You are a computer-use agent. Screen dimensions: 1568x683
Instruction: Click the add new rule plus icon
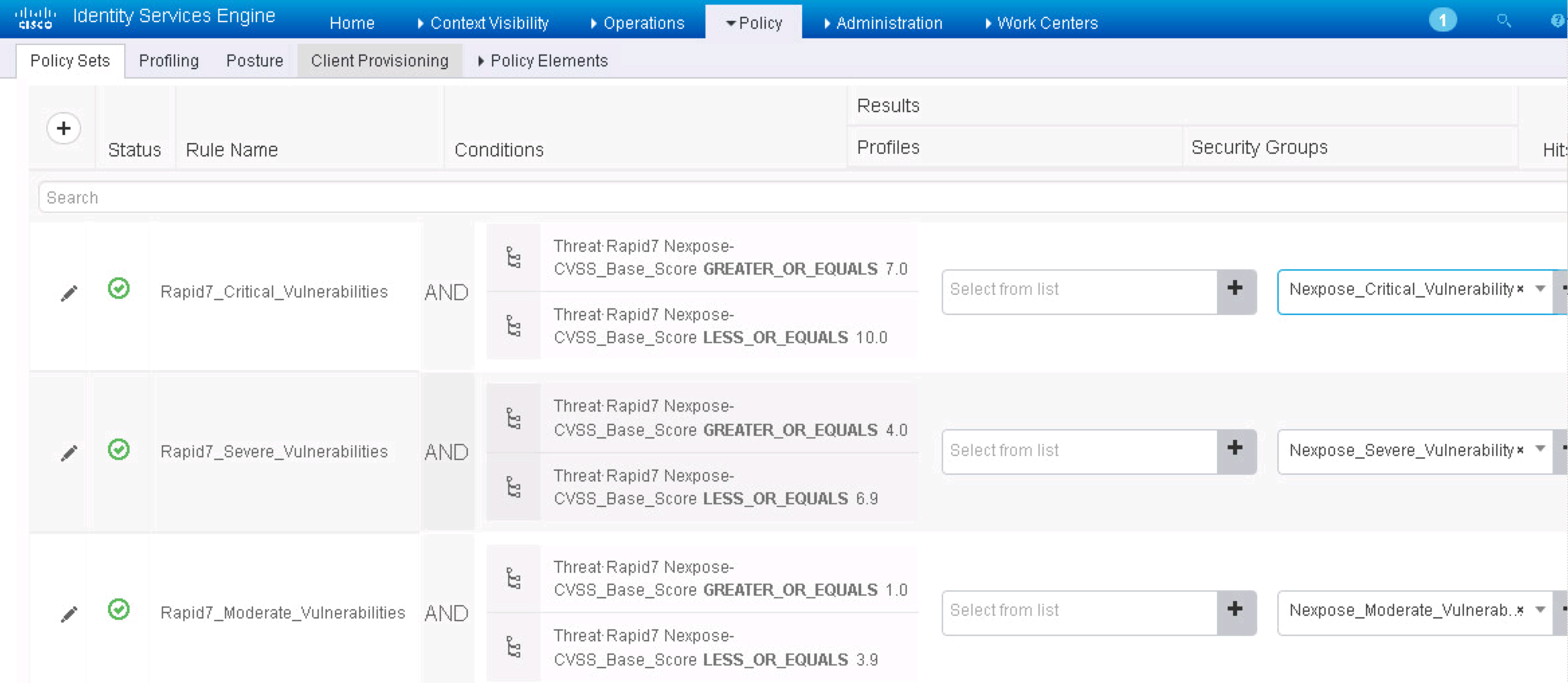pos(64,128)
